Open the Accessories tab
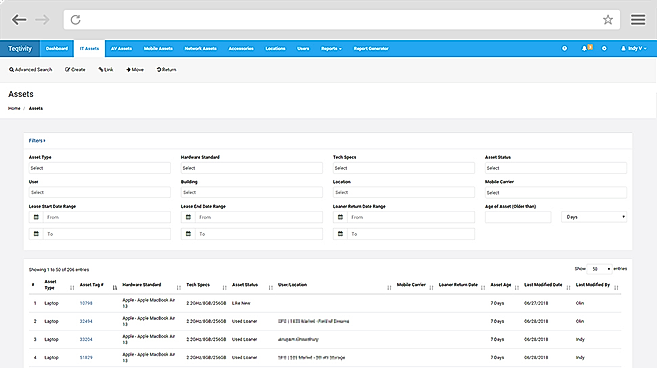The image size is (657, 368). [241, 49]
